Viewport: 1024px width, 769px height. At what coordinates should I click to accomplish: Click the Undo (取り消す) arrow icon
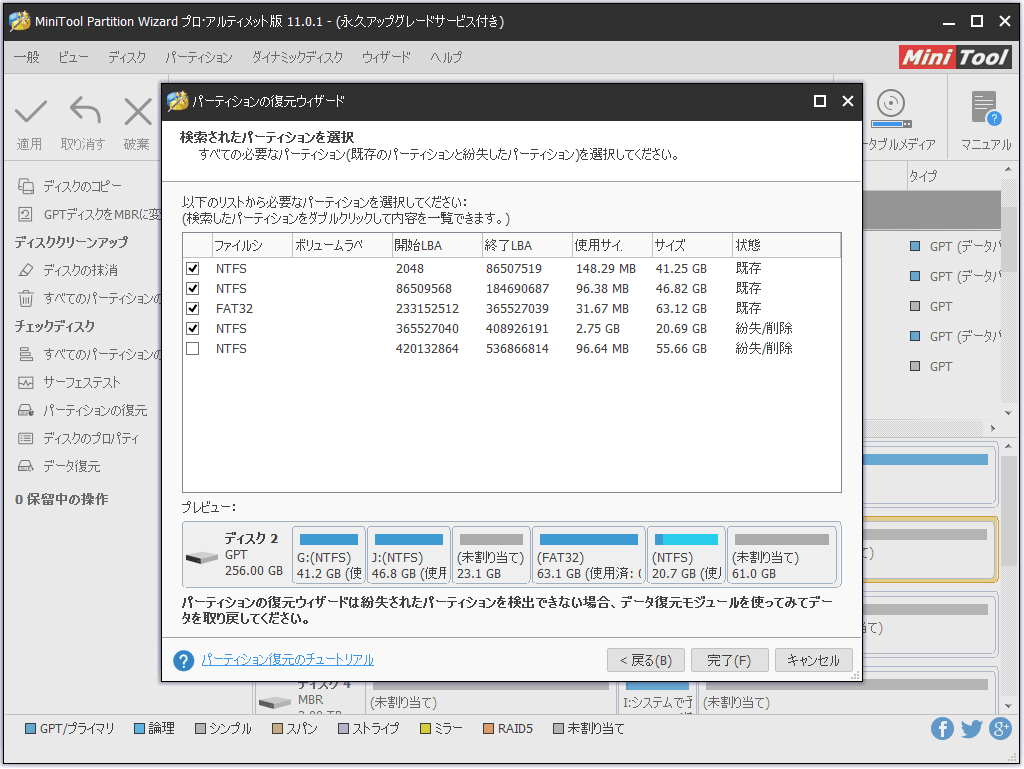[x=84, y=111]
